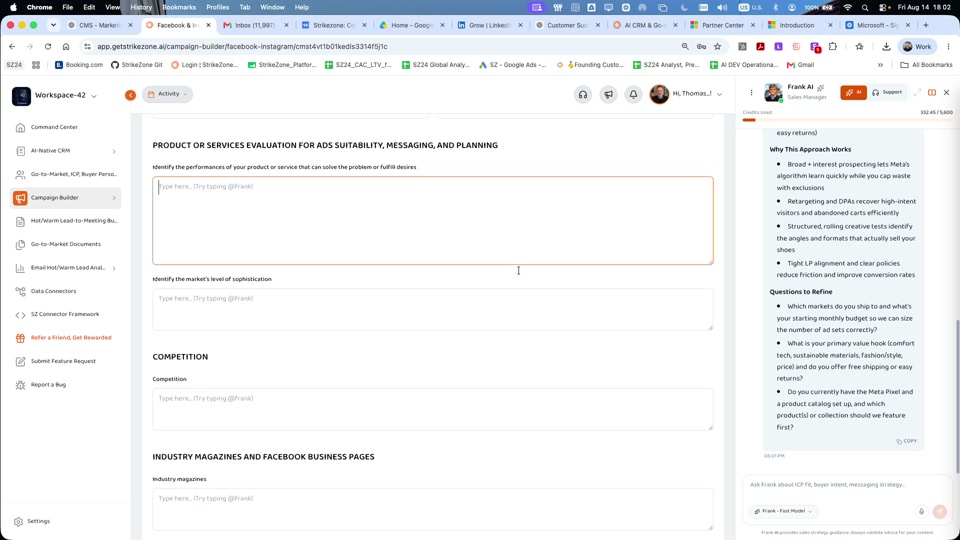Open Chrome downloads icon
Screen dimensions: 960x540
click(x=886, y=47)
